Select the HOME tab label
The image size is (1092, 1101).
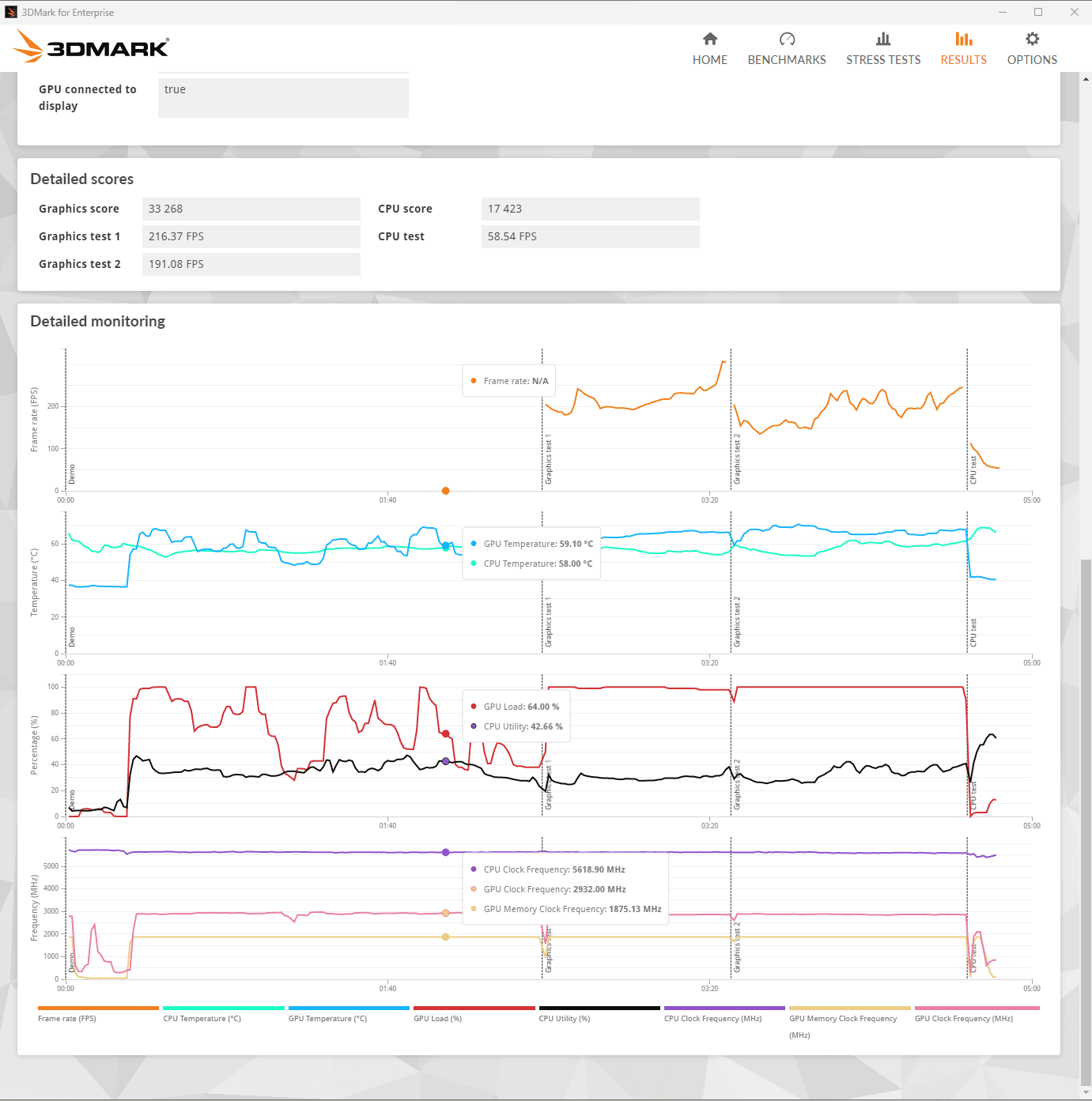coord(710,60)
